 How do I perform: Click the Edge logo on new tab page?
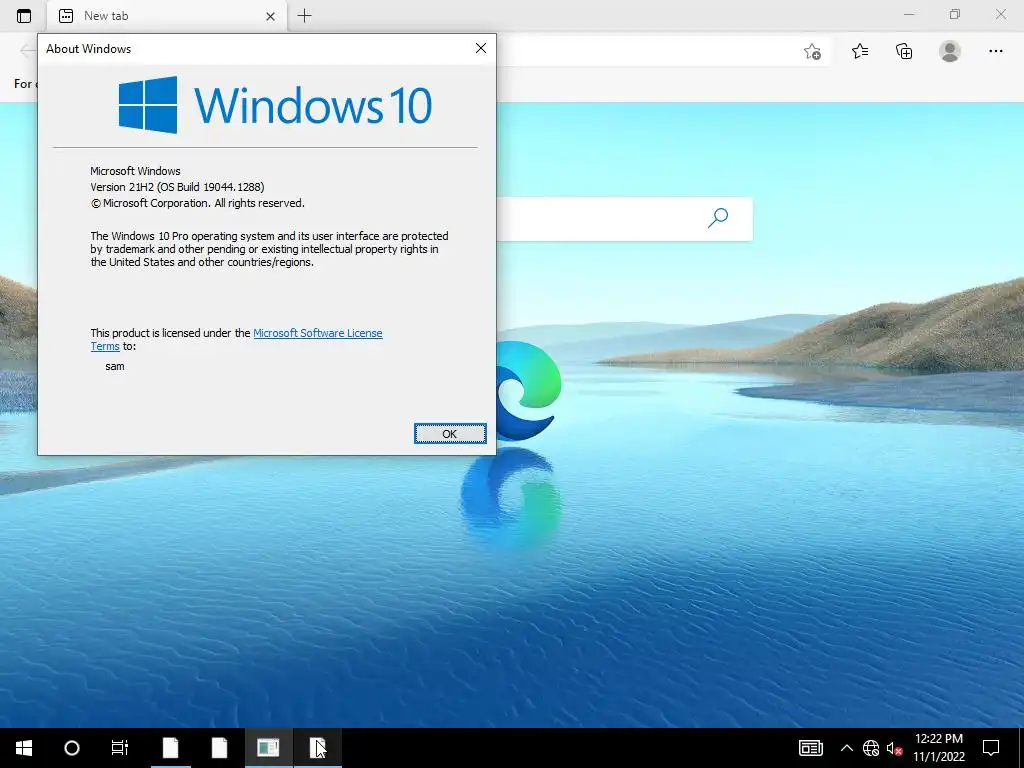coord(528,391)
